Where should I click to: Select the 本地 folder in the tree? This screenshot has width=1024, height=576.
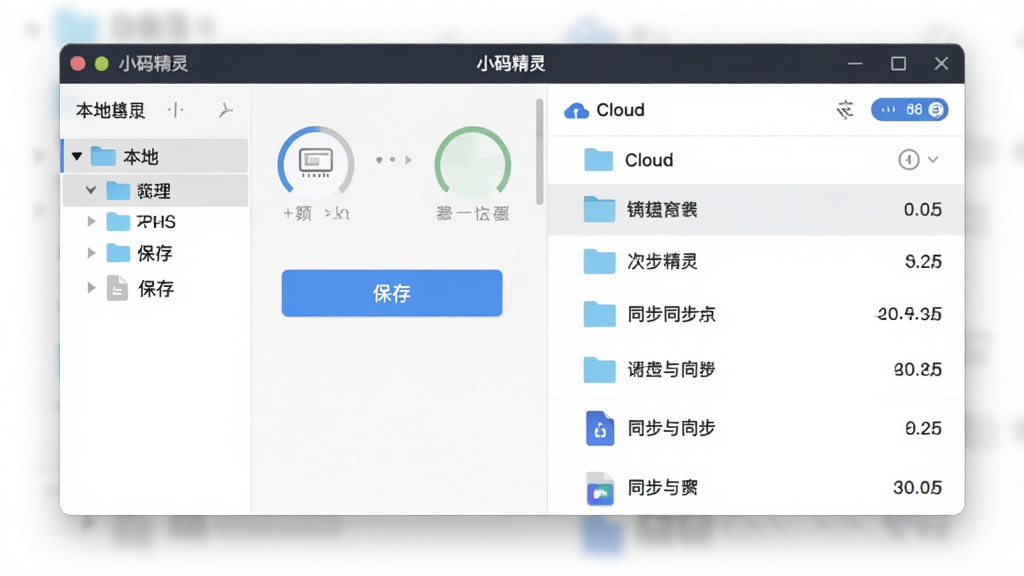pos(155,157)
